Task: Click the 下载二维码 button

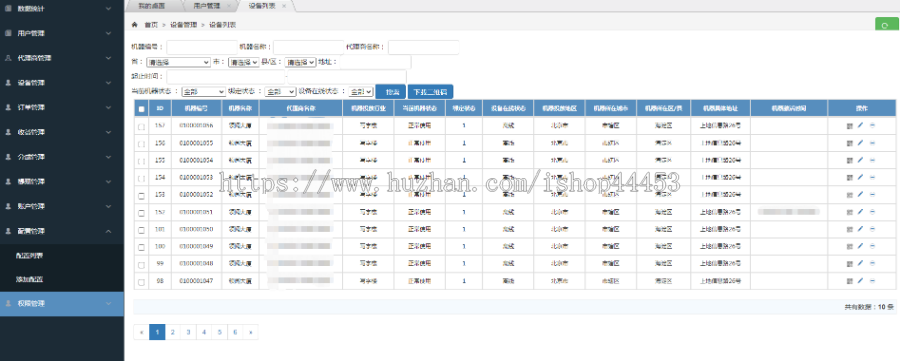Action: coord(430,91)
